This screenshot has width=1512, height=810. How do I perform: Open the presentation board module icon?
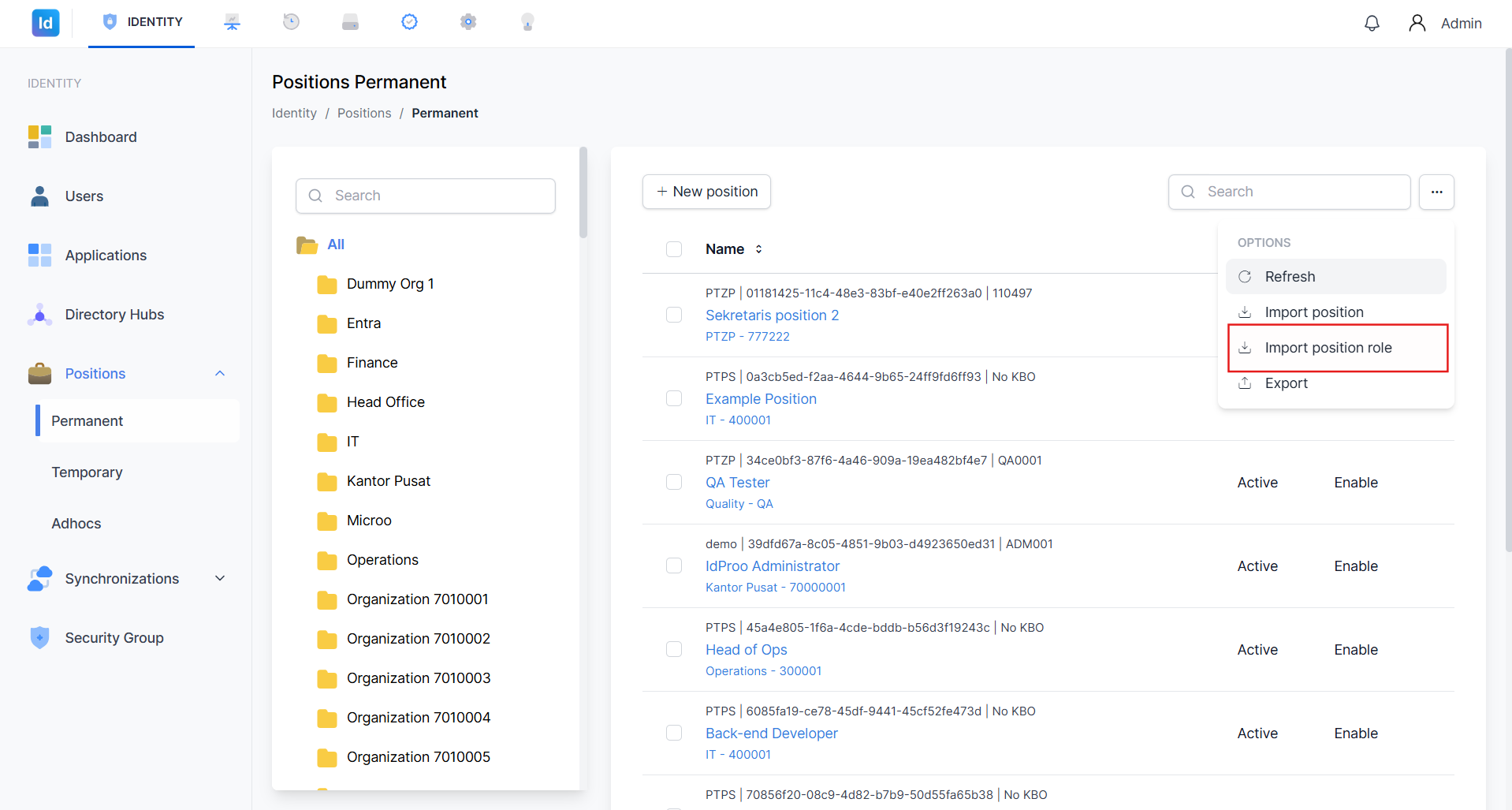(232, 22)
